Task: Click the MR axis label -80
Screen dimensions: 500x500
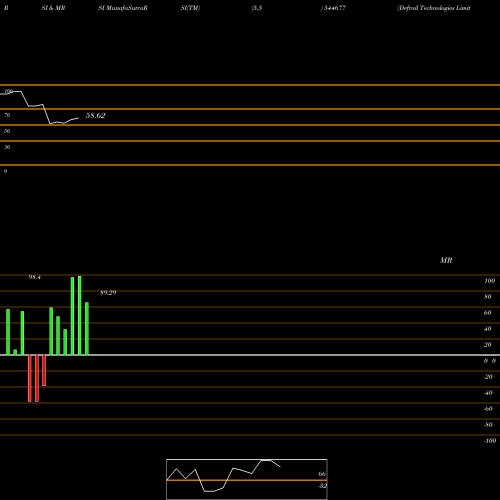Action: point(488,425)
